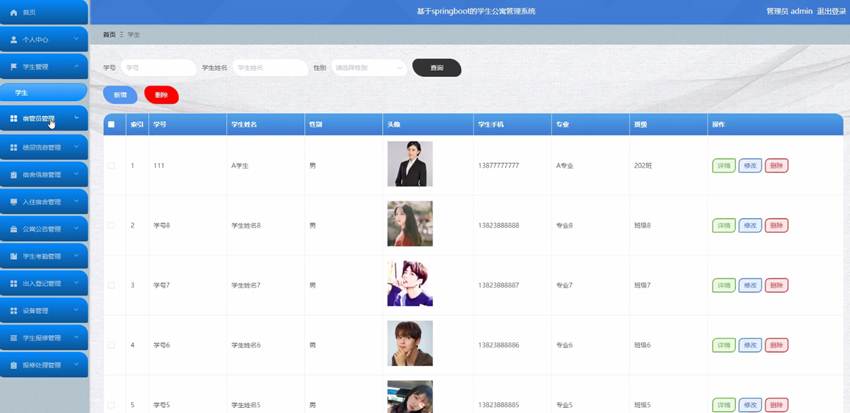
Task: Open the 性别 gender dropdown
Action: pos(369,68)
